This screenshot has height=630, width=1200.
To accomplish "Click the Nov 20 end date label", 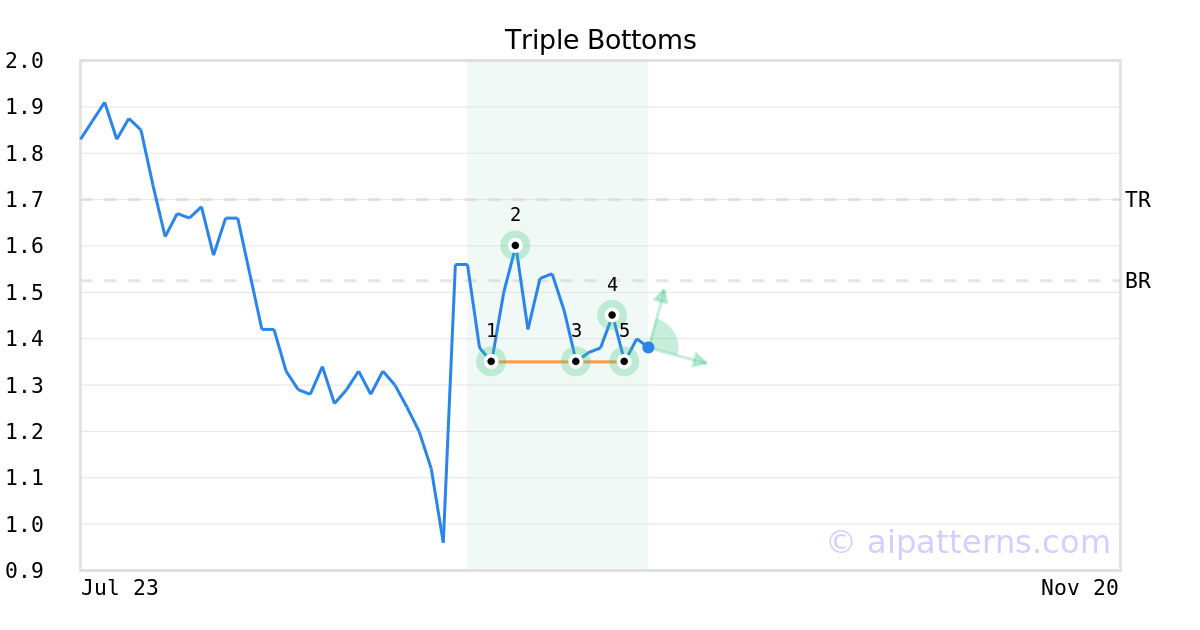I will pyautogui.click(x=1080, y=588).
